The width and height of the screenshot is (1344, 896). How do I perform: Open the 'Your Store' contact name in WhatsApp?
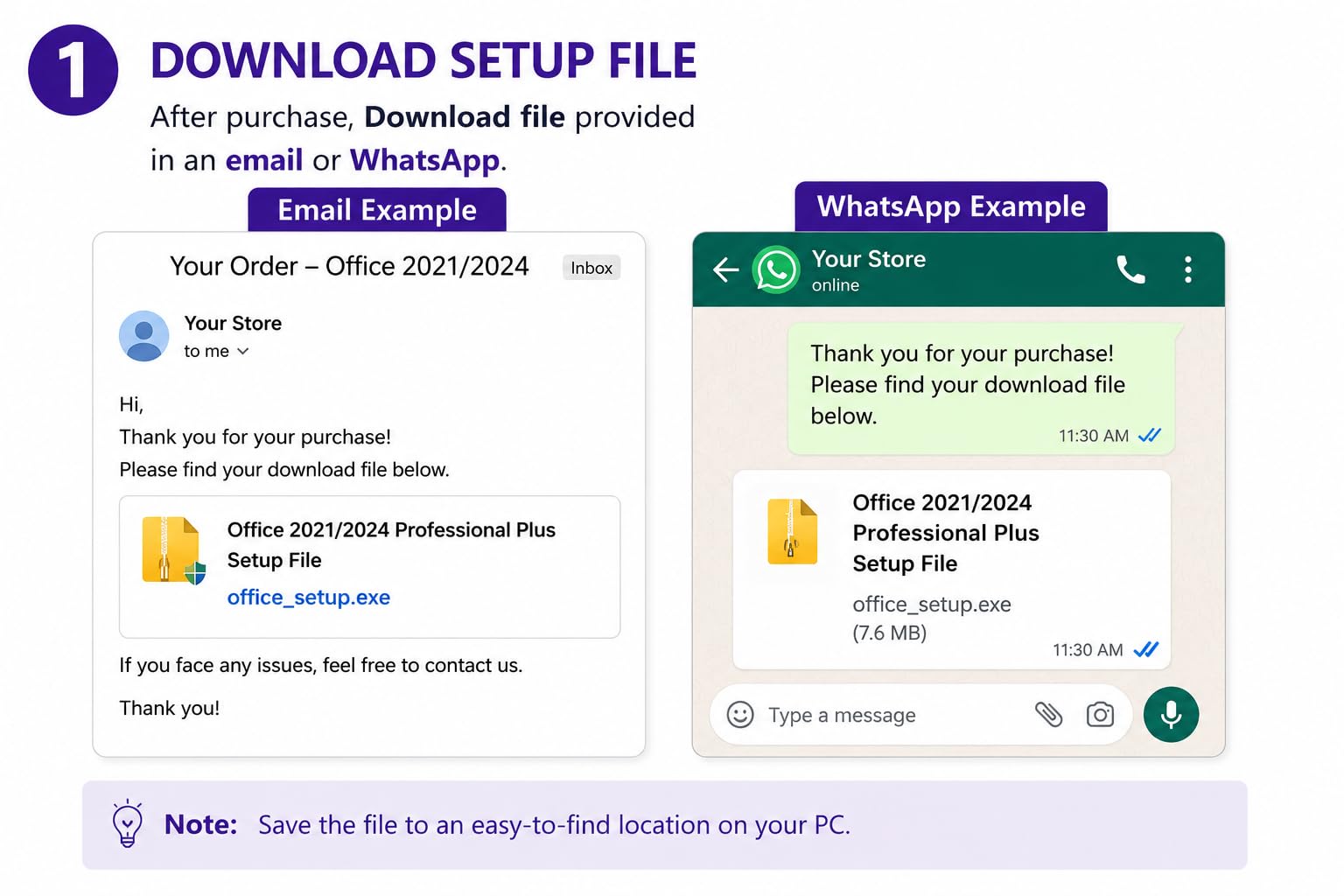pyautogui.click(x=869, y=259)
